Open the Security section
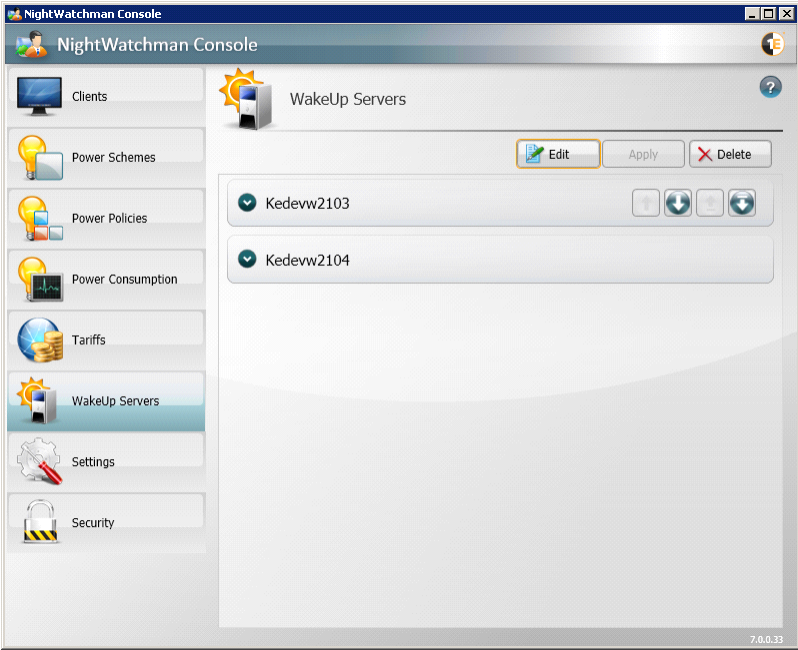798x650 pixels. click(105, 523)
